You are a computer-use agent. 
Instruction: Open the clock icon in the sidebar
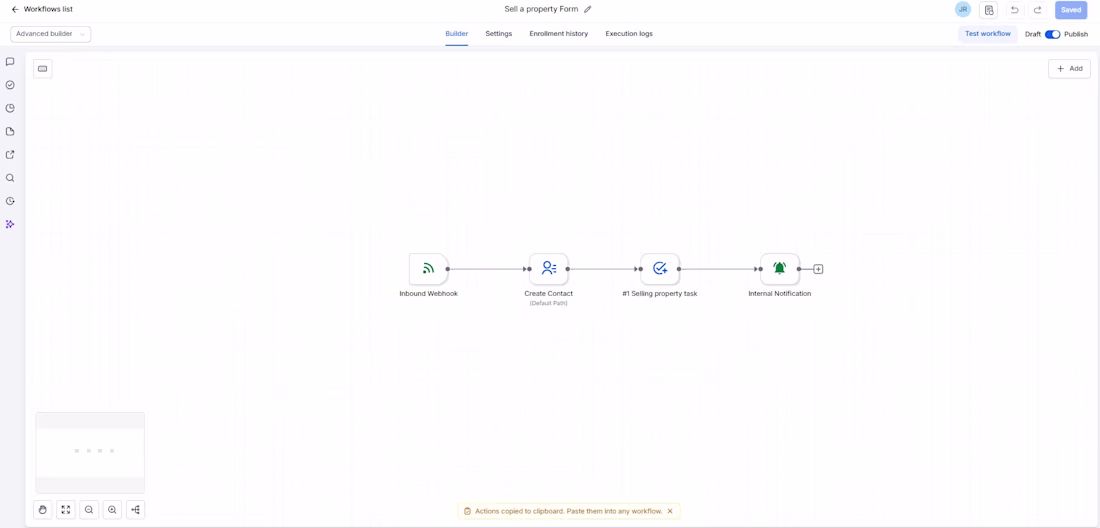click(10, 108)
